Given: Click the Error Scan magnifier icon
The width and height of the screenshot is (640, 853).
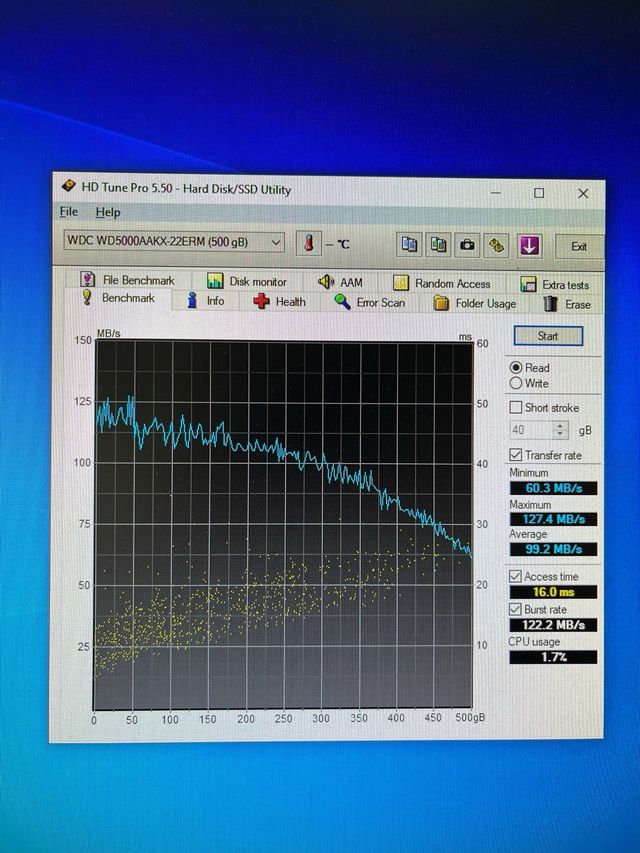Looking at the screenshot, I should [342, 301].
